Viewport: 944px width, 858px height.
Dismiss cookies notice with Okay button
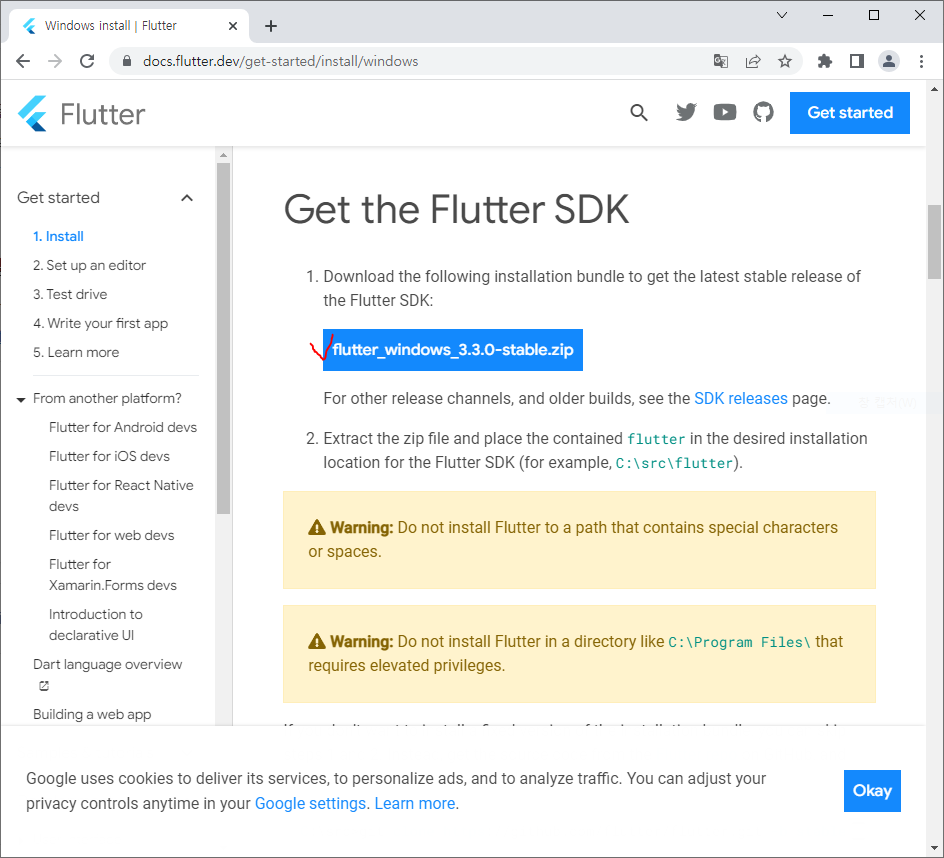point(872,791)
